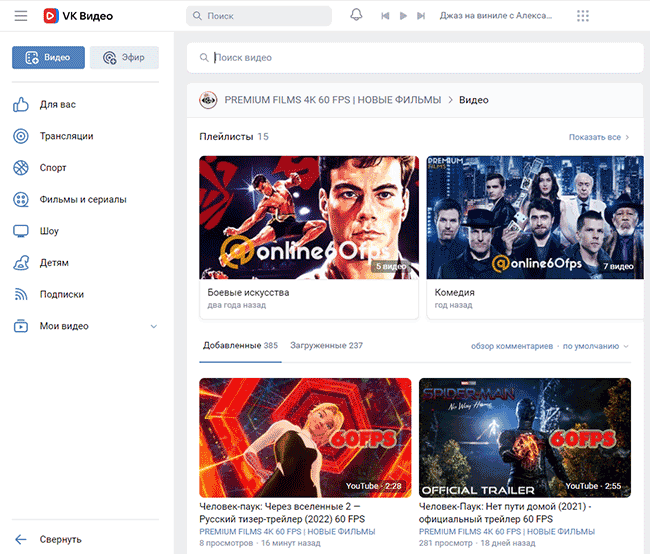650x554 pixels.
Task: Click the Комедия playlist title
Action: click(454, 292)
